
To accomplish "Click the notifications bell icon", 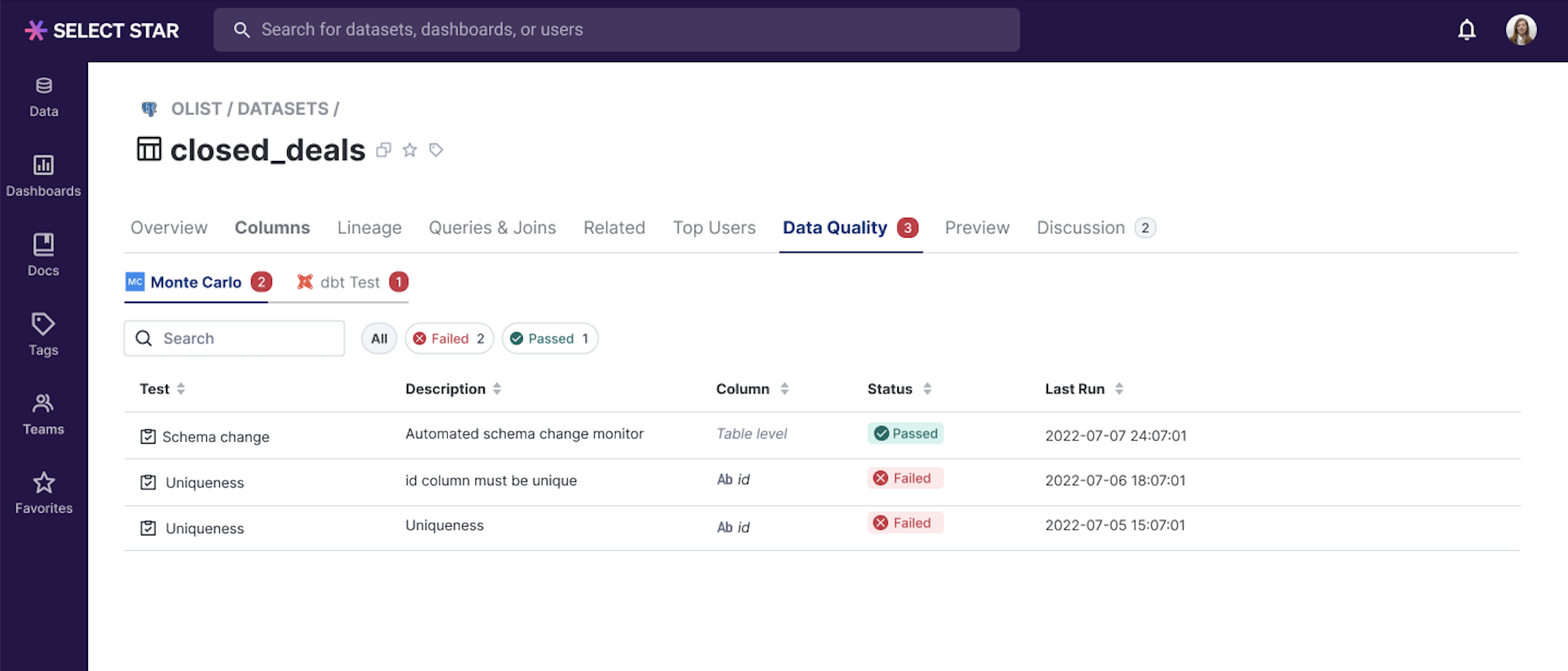I will coord(1466,30).
